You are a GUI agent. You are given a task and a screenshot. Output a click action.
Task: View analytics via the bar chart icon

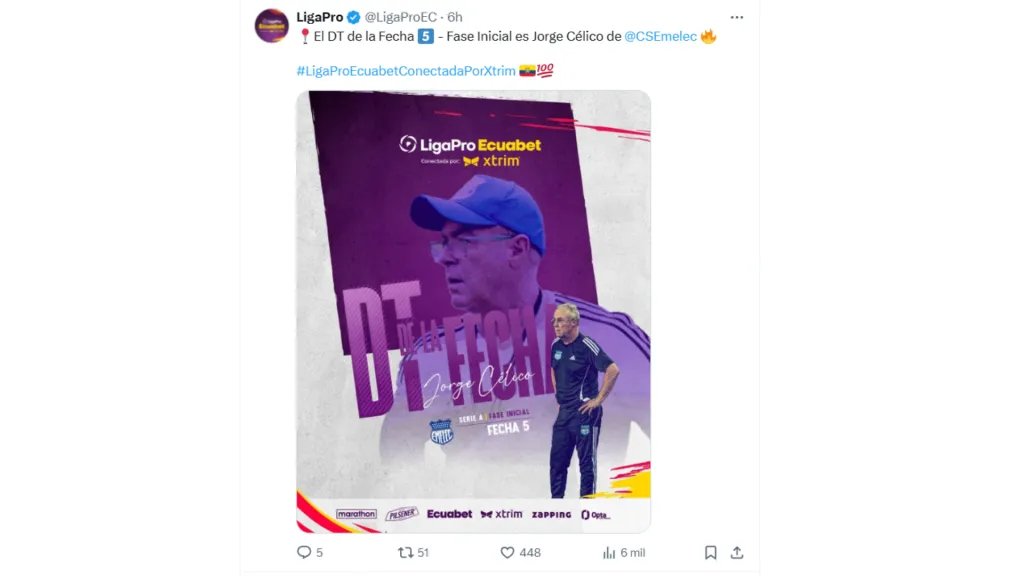pos(609,552)
